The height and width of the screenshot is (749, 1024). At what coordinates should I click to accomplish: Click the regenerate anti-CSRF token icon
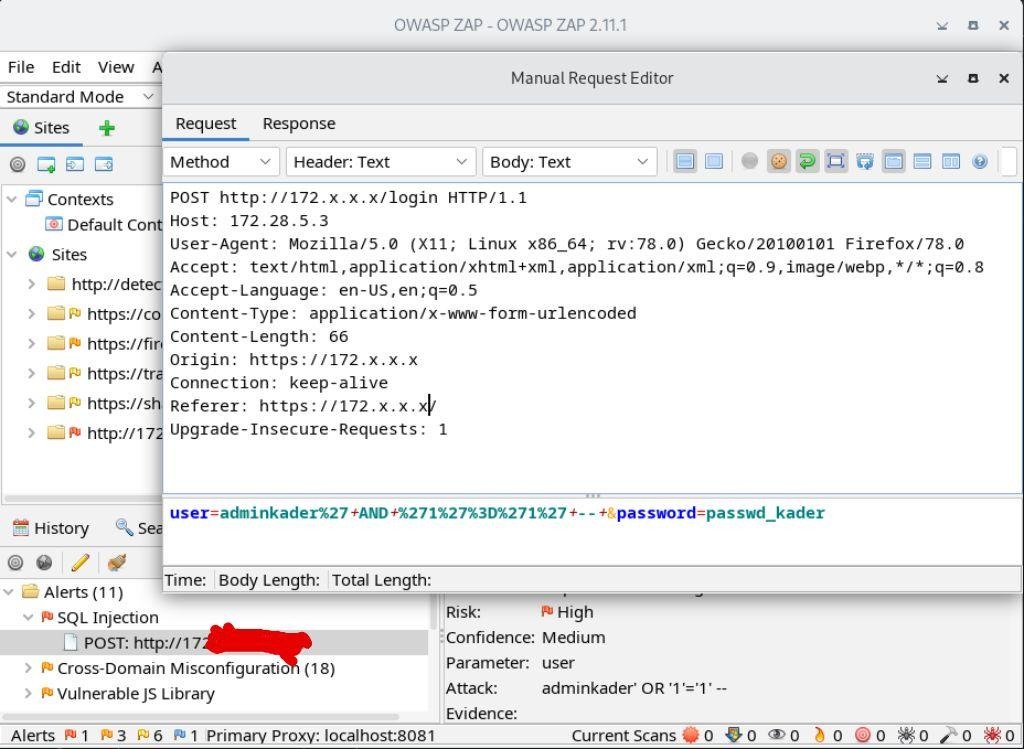(x=865, y=161)
